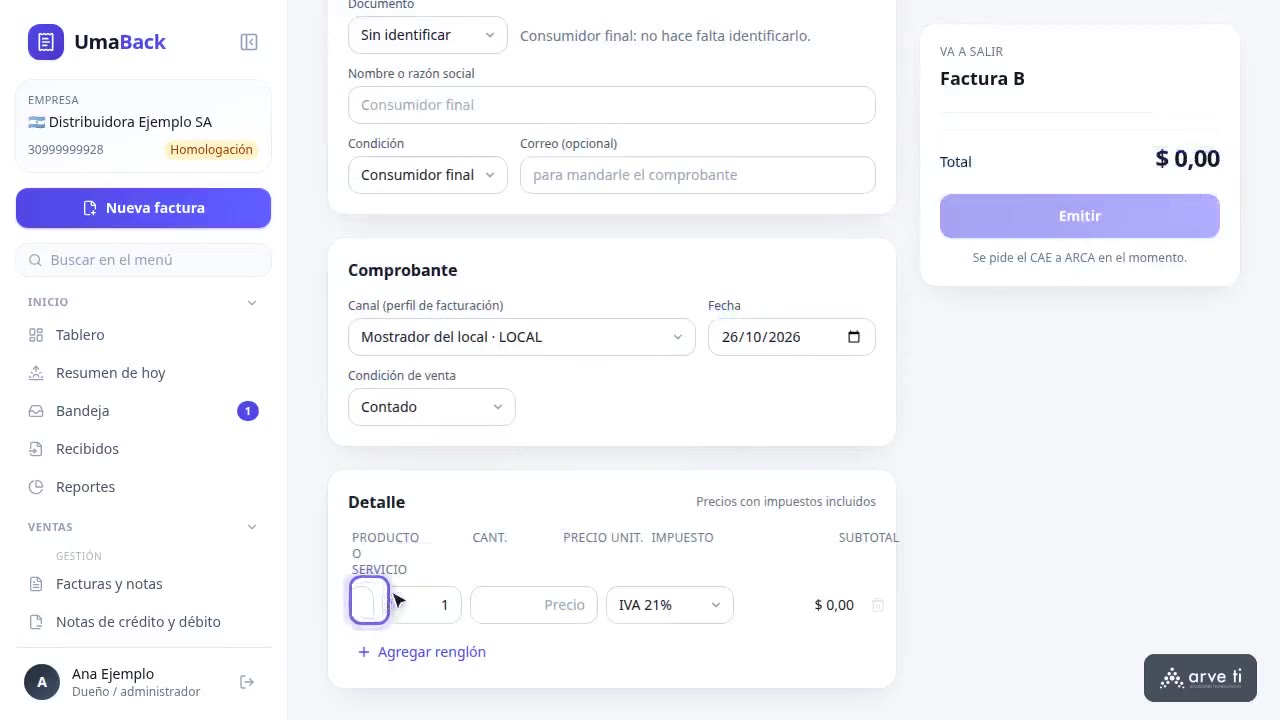Click the search magnifier icon

pos(35,260)
